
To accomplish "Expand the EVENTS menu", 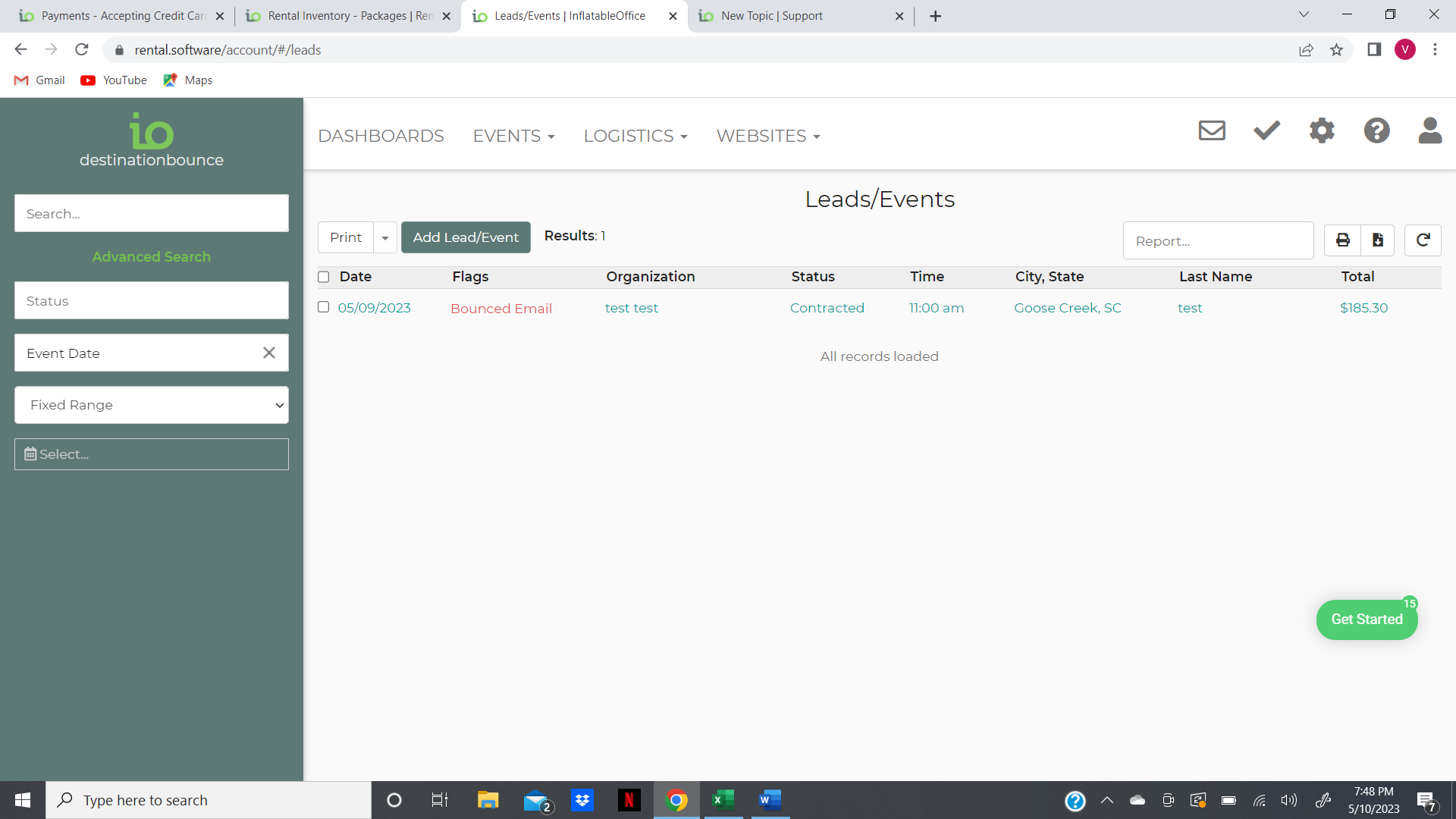I will click(513, 136).
